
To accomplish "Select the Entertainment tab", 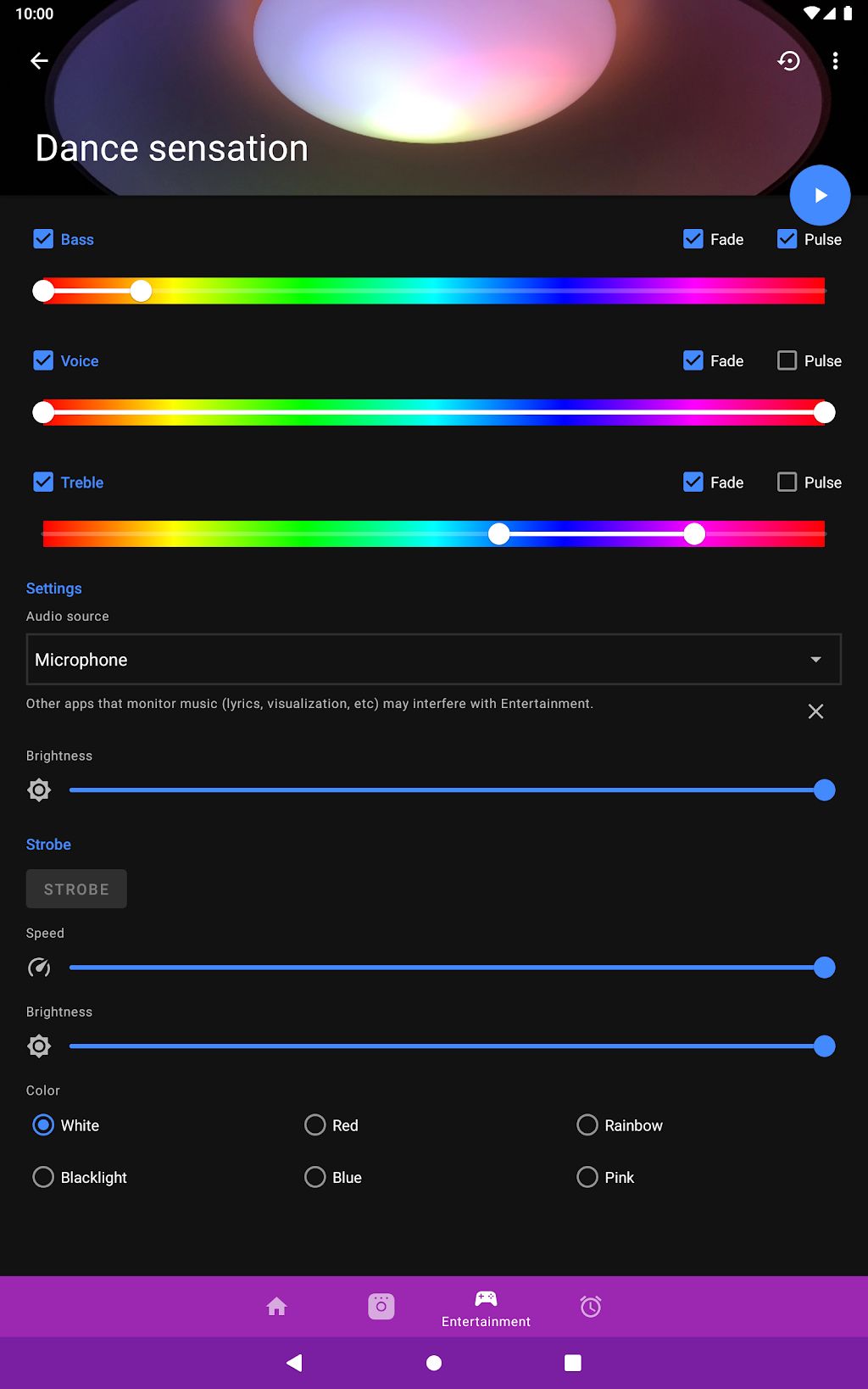I will 486,1307.
